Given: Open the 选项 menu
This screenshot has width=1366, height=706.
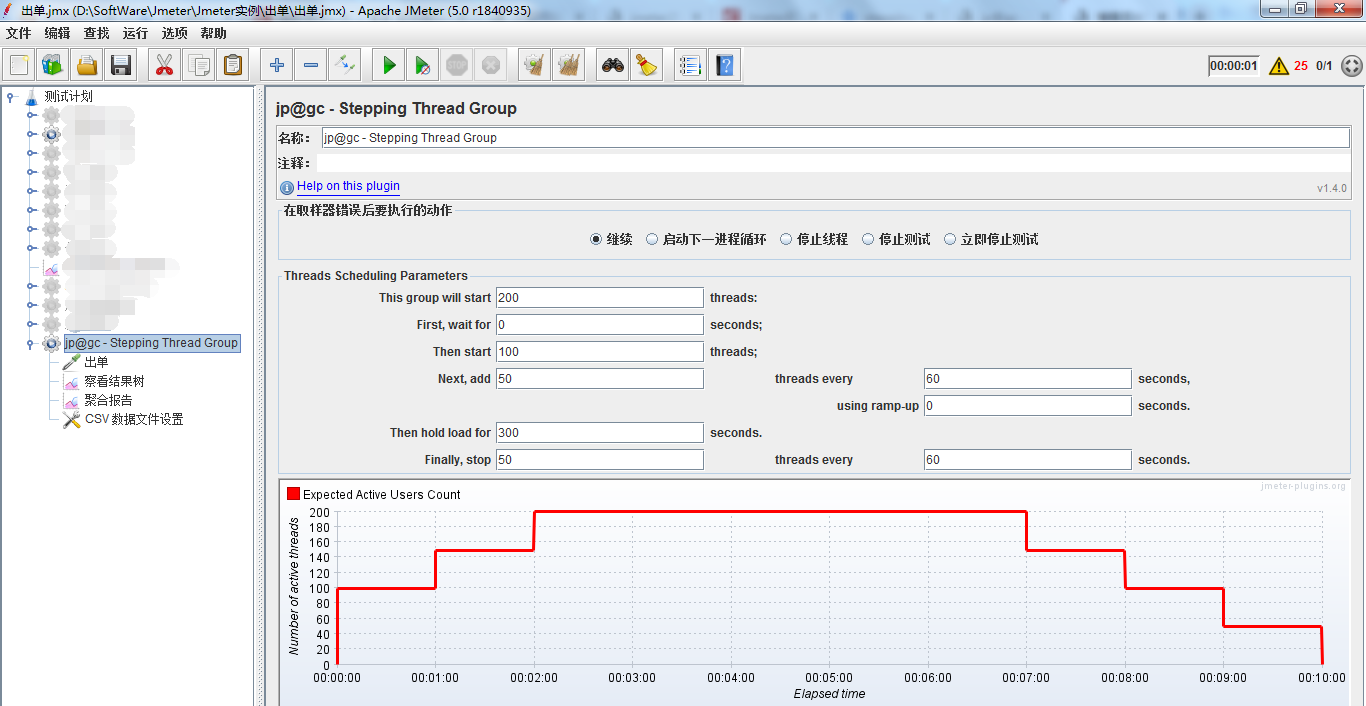Looking at the screenshot, I should coord(174,33).
